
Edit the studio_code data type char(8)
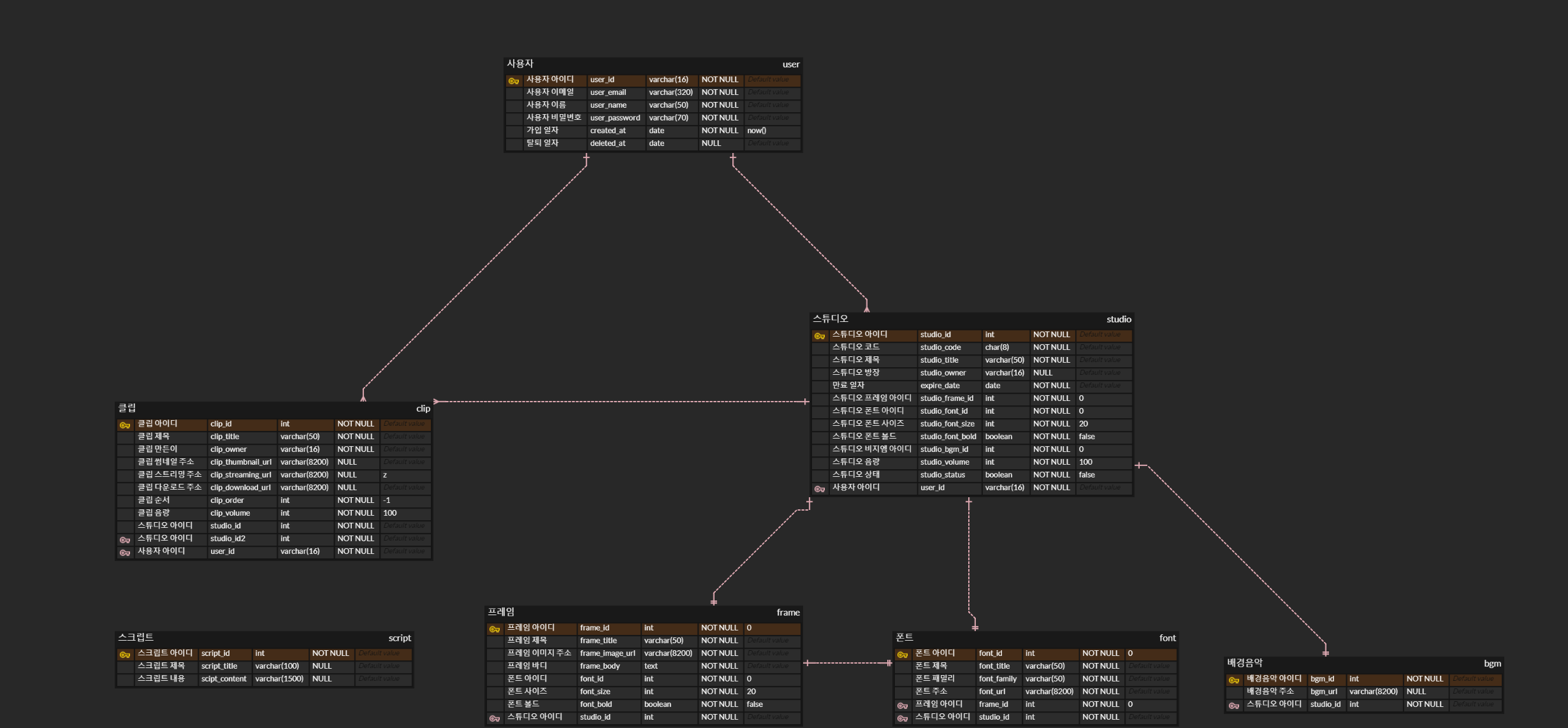click(x=997, y=347)
